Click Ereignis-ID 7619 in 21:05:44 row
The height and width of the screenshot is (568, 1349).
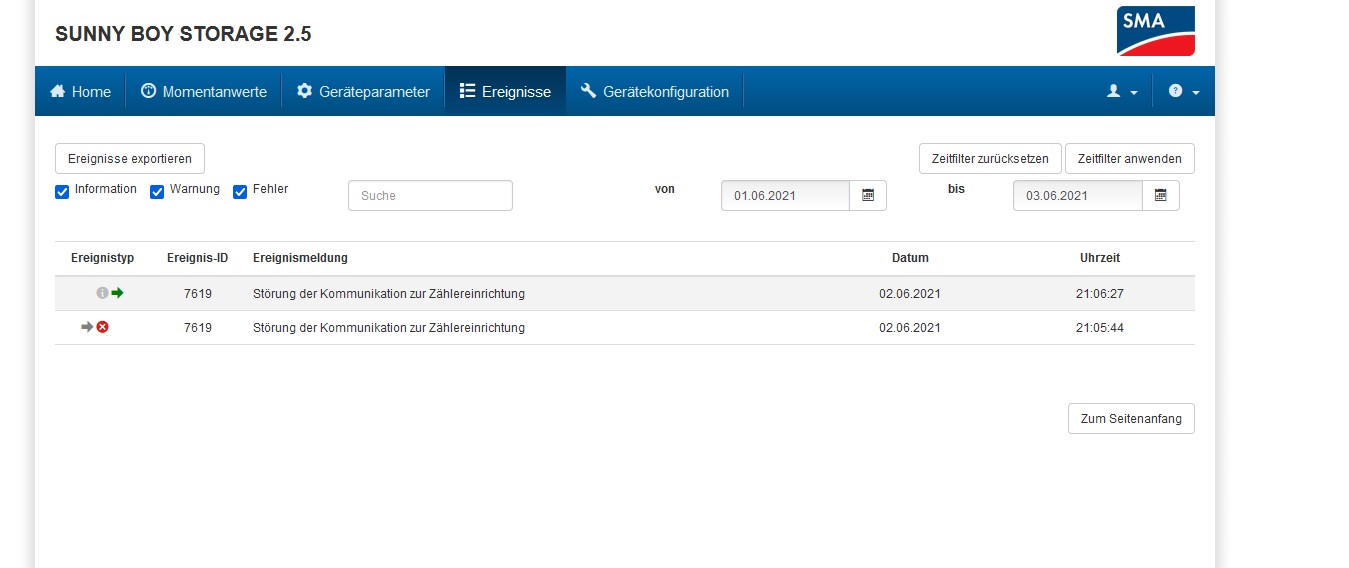pos(198,328)
